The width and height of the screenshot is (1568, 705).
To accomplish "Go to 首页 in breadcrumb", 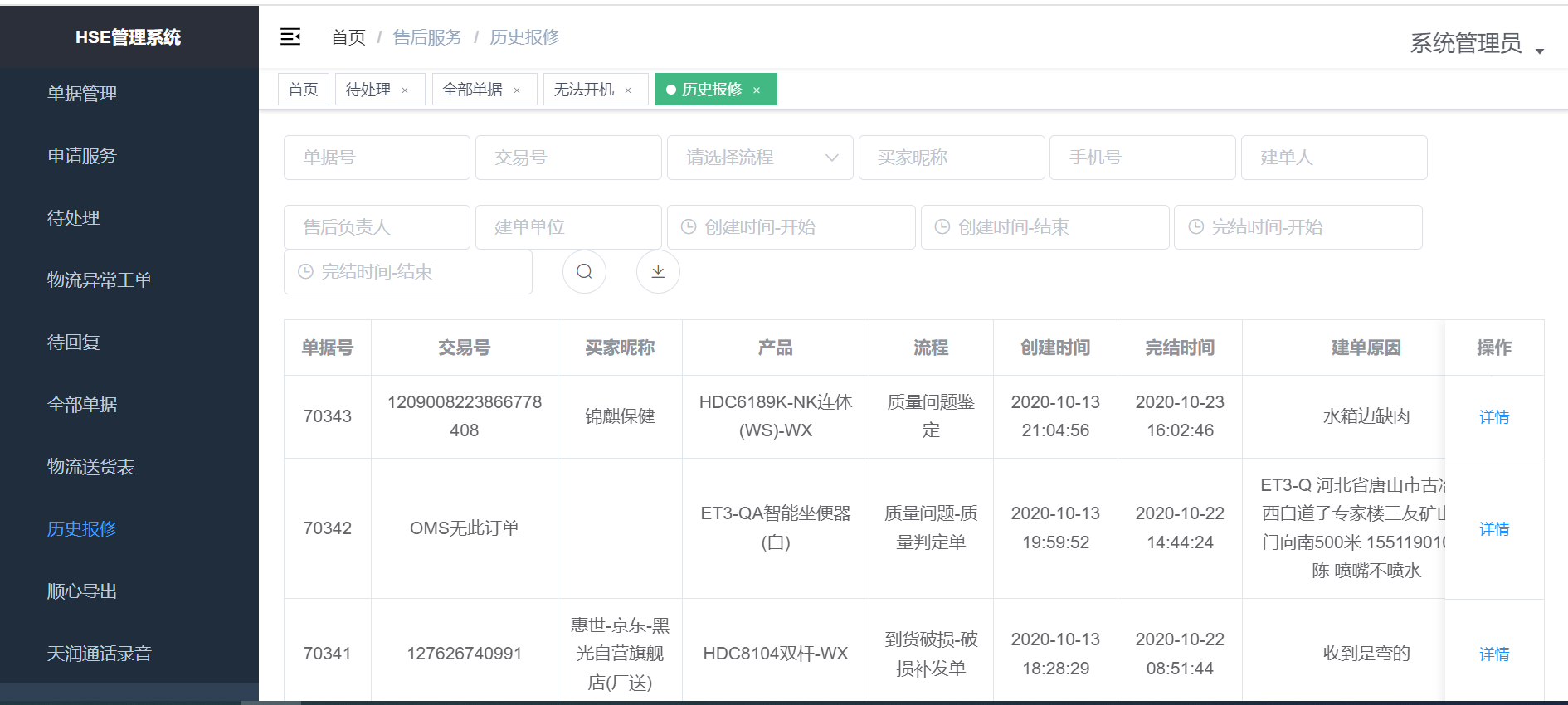I will tap(348, 37).
